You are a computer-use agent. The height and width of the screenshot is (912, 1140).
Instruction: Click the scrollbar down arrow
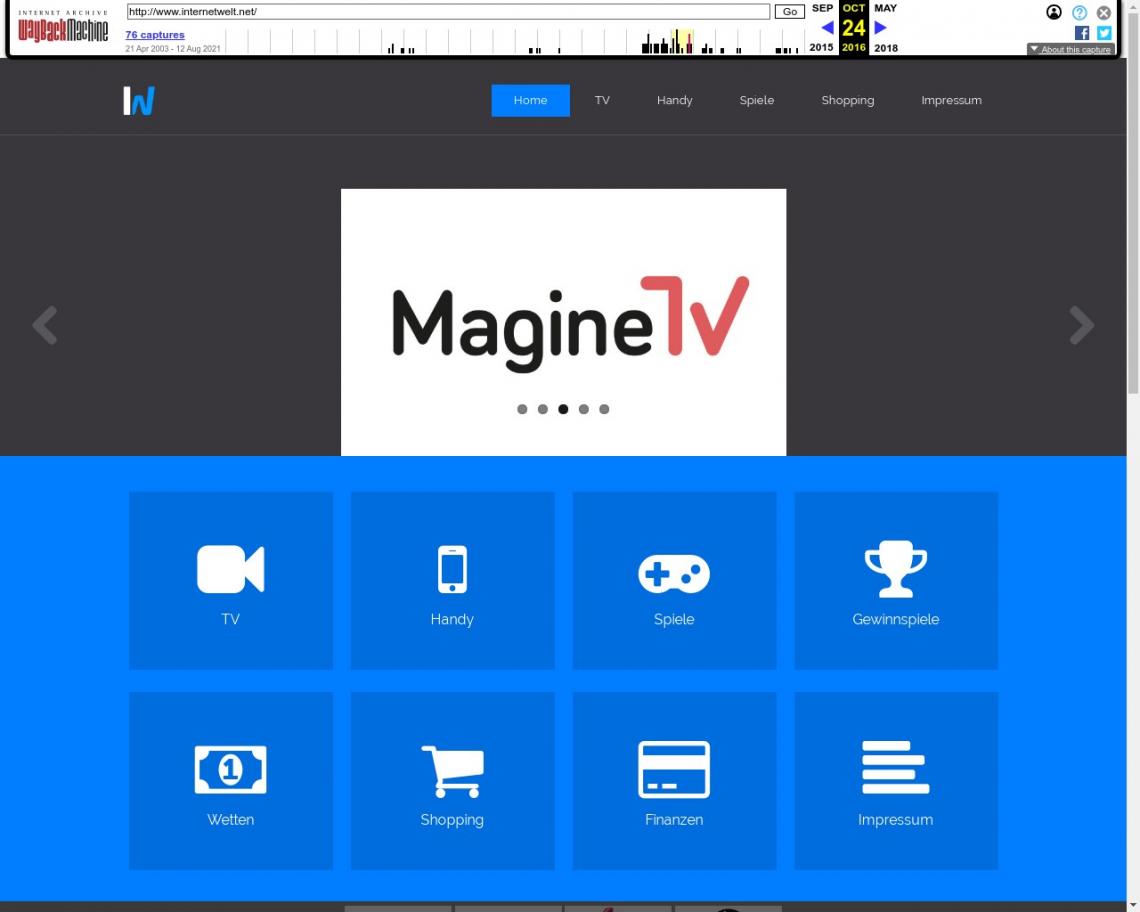pyautogui.click(x=1133, y=905)
